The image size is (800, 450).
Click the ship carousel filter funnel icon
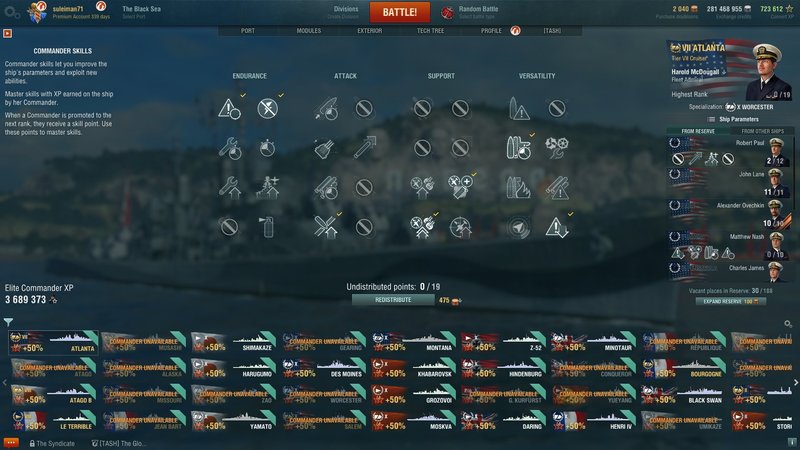(8, 322)
